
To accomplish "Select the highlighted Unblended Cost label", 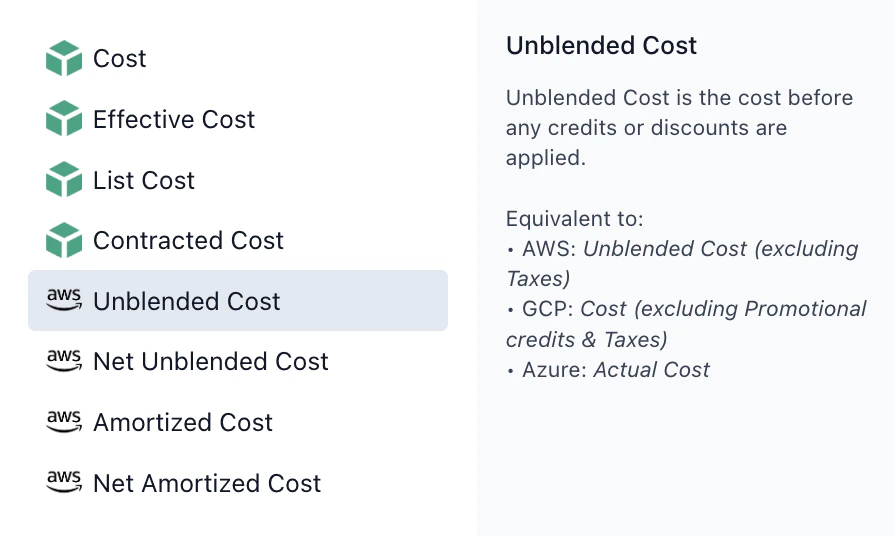I will 187,302.
